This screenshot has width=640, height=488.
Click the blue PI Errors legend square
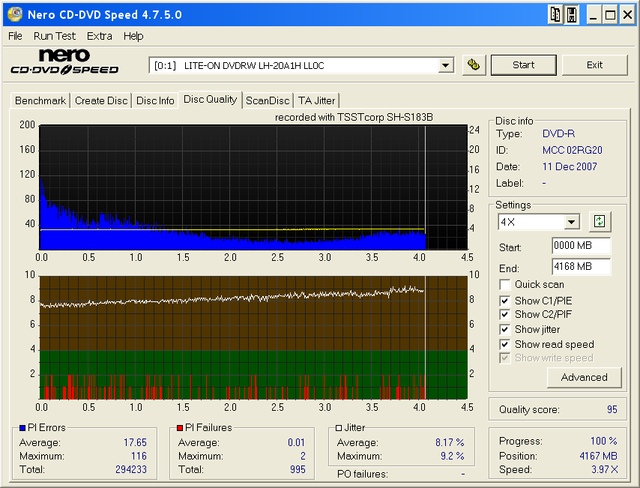click(x=23, y=428)
